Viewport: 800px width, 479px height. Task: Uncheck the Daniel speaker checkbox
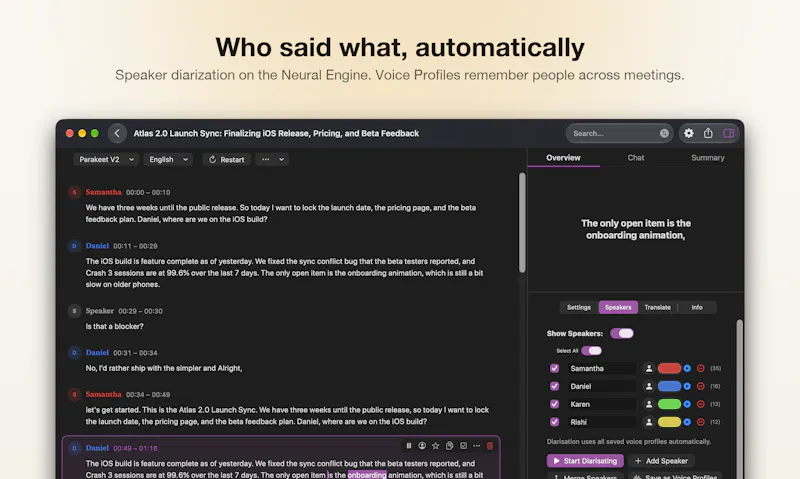(x=555, y=386)
